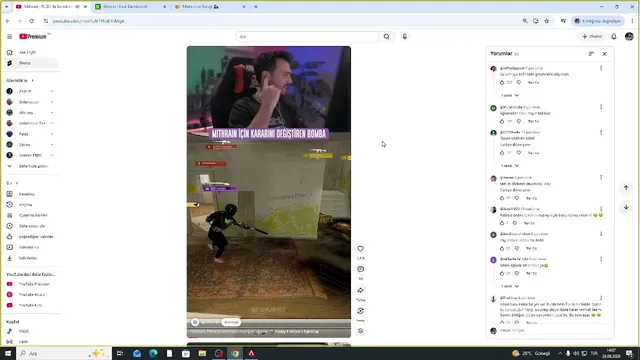Open the comment sort options icon
The width and height of the screenshot is (640, 360).
click(591, 53)
